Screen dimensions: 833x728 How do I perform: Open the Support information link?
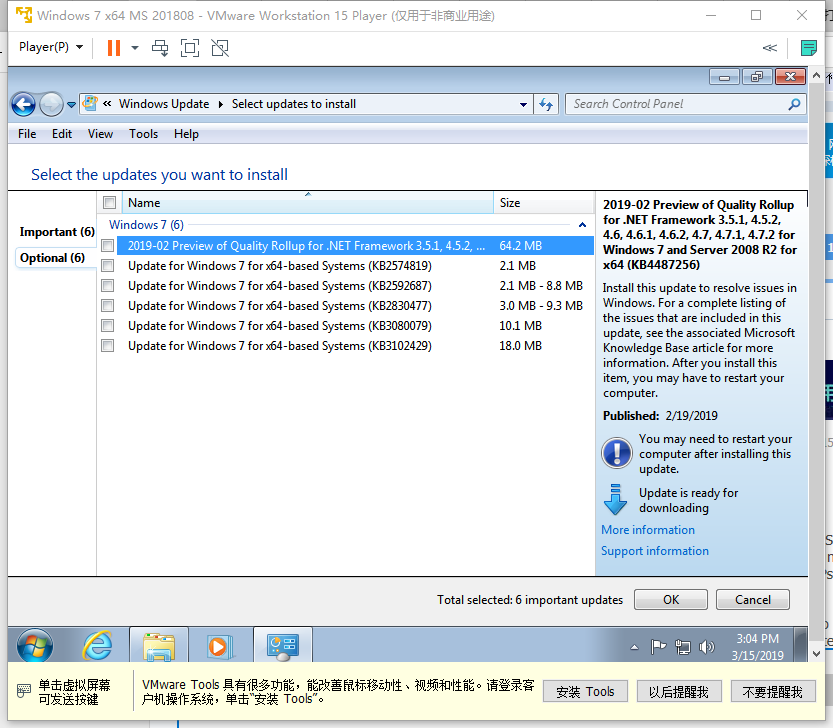pos(654,551)
